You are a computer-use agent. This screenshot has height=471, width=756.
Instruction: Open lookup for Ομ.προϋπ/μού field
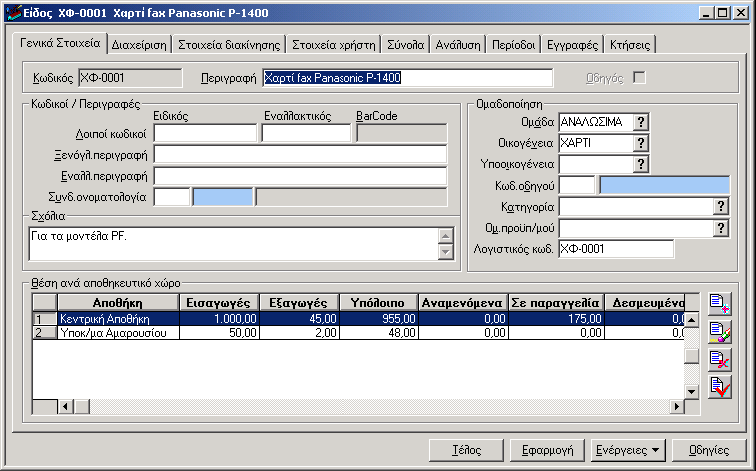pos(721,228)
